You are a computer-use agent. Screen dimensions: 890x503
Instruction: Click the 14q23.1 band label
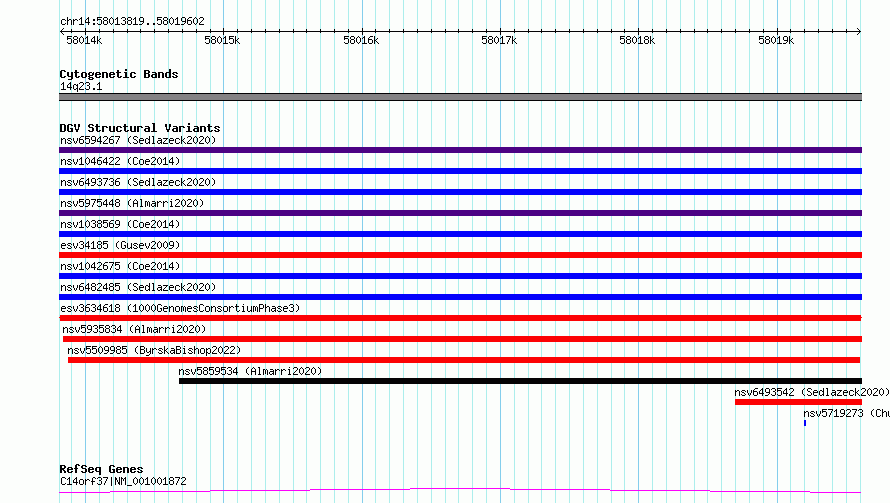tap(81, 86)
